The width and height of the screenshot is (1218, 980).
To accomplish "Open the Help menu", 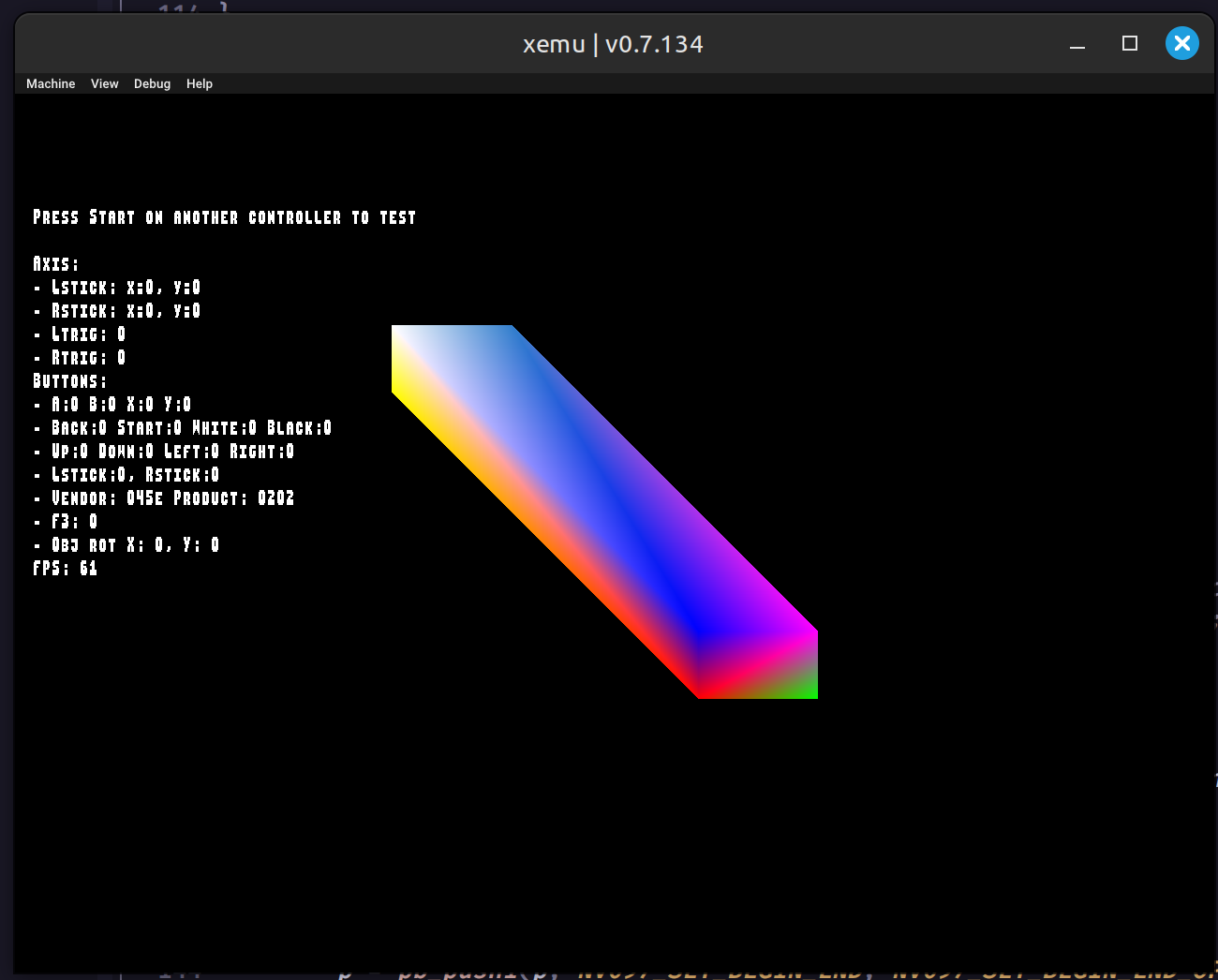I will coord(200,83).
